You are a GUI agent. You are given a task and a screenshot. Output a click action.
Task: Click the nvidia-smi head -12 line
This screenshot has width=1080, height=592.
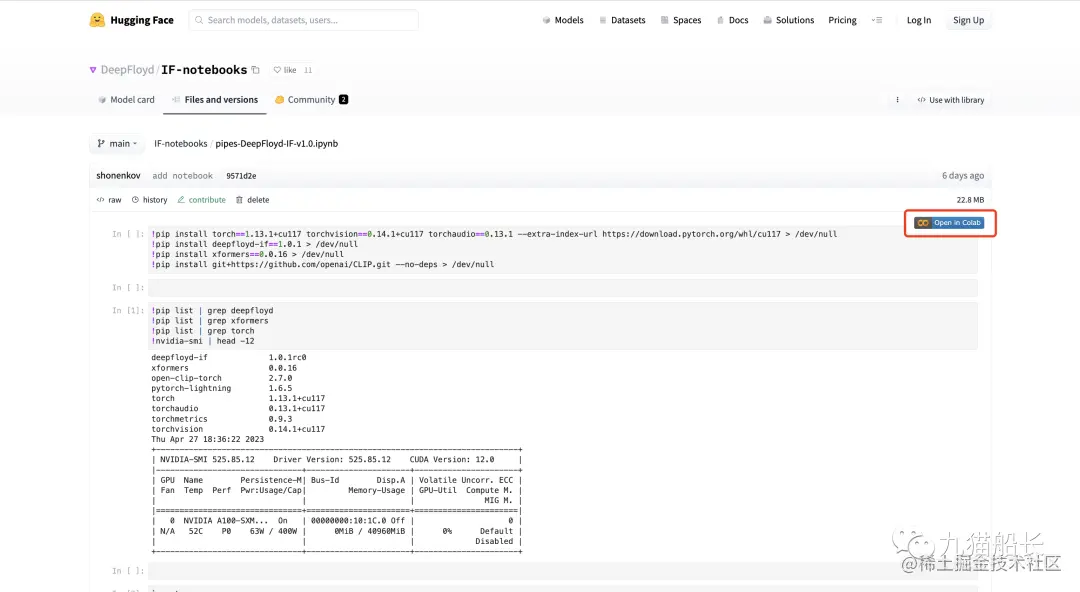pos(202,341)
